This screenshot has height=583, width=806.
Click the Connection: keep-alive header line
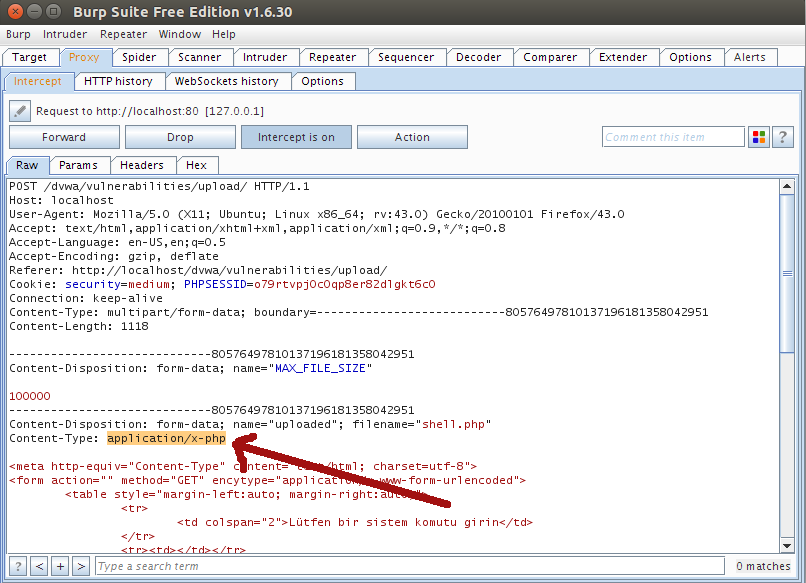click(86, 298)
